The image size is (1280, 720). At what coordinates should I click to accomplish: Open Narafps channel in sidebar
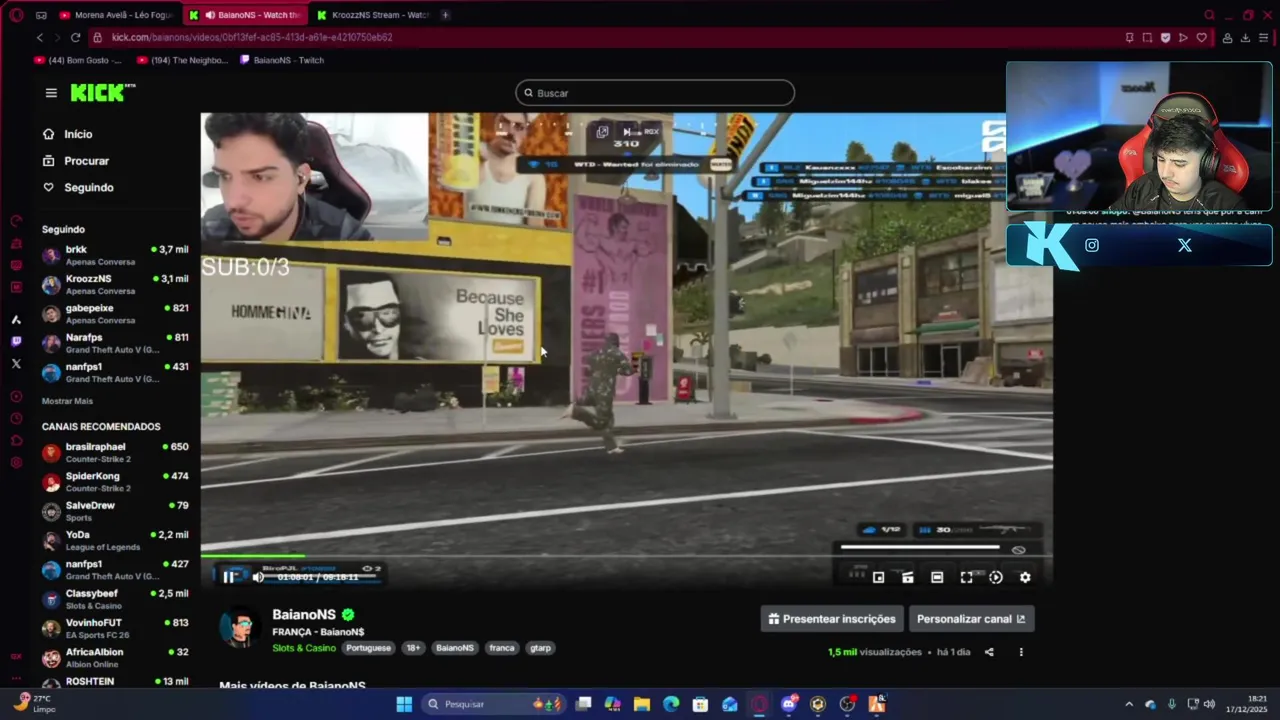point(115,343)
